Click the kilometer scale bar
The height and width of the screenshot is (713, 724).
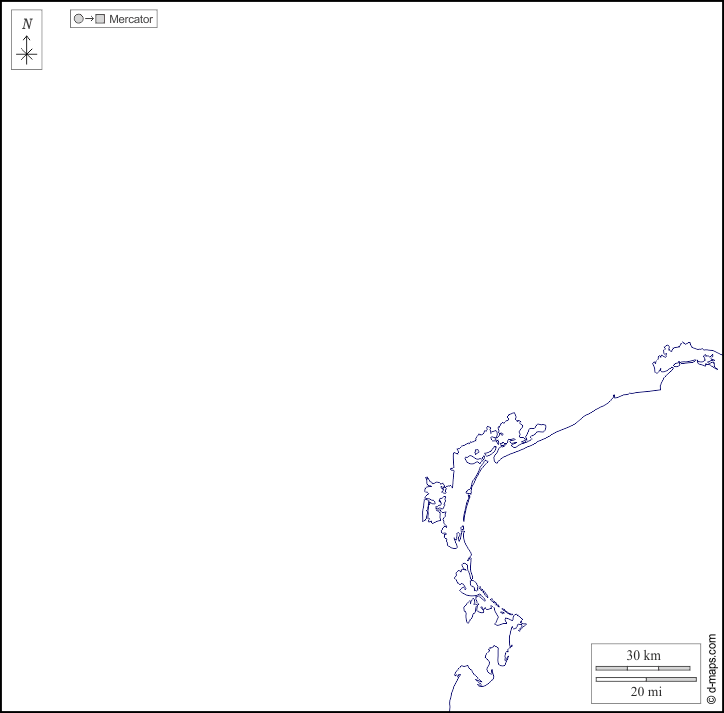click(643, 668)
